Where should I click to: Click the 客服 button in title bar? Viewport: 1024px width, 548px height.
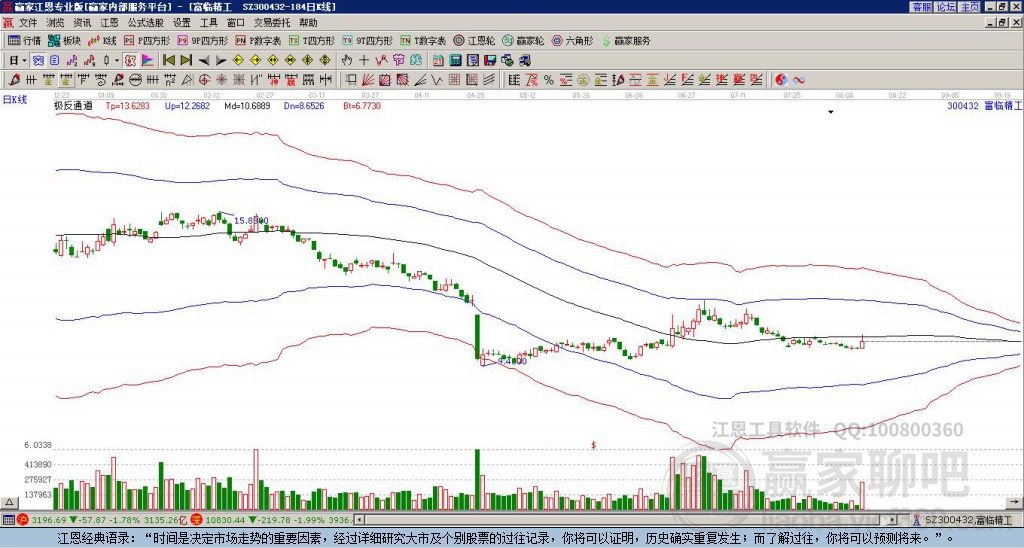click(921, 7)
